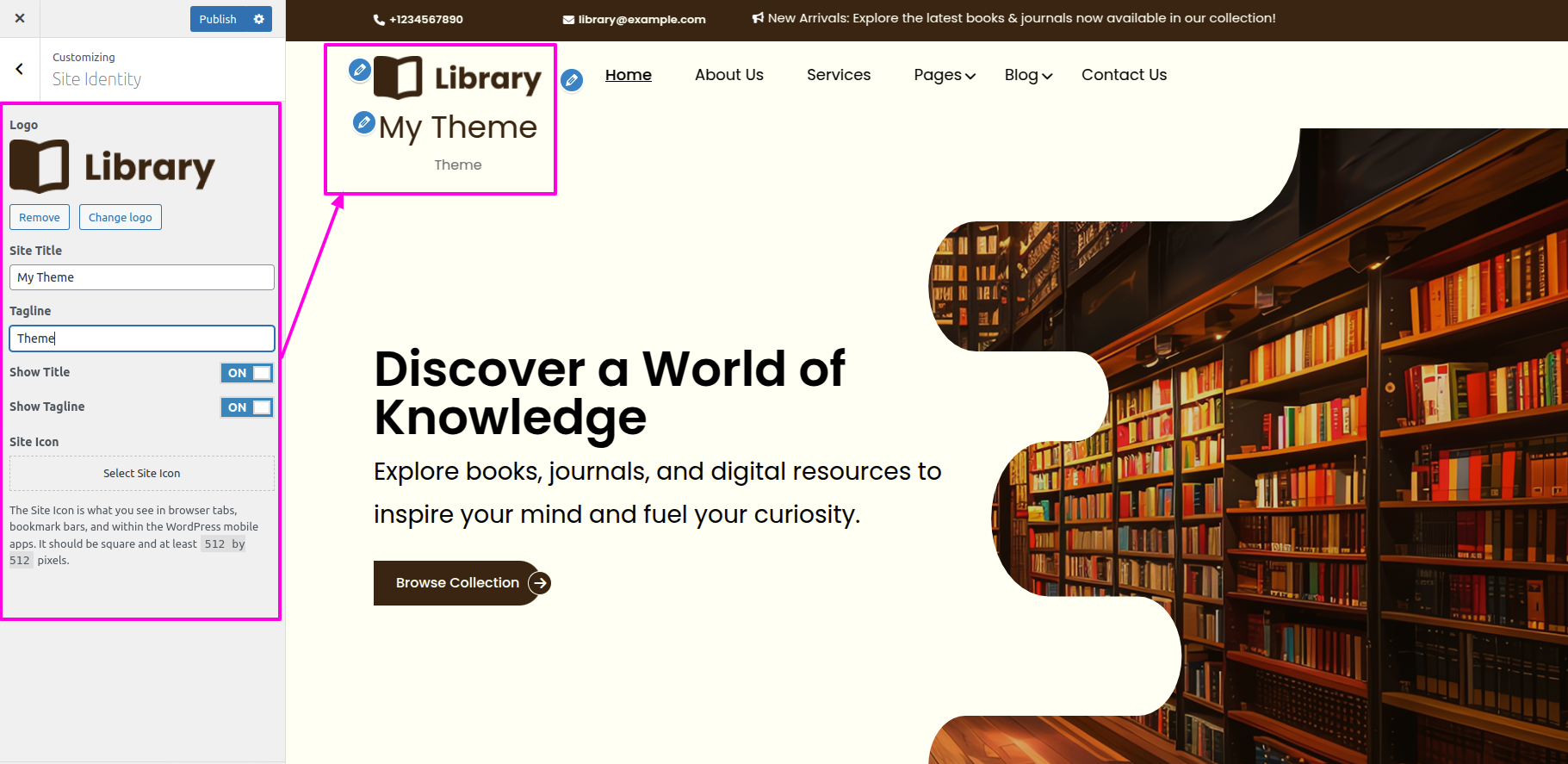Go back using the left chevron arrow
Screen dimensions: 1568x764
coord(20,69)
